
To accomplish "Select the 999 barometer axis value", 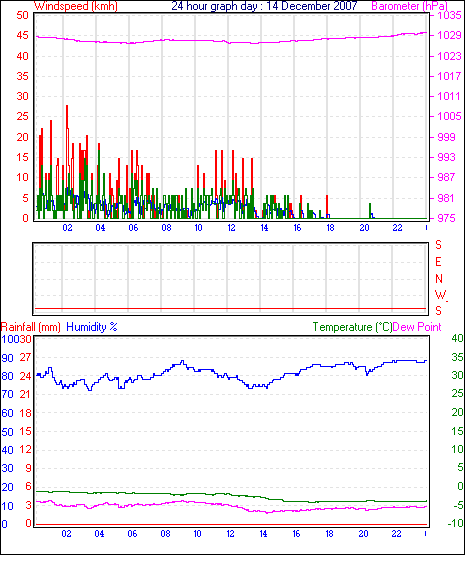I will (x=446, y=137).
